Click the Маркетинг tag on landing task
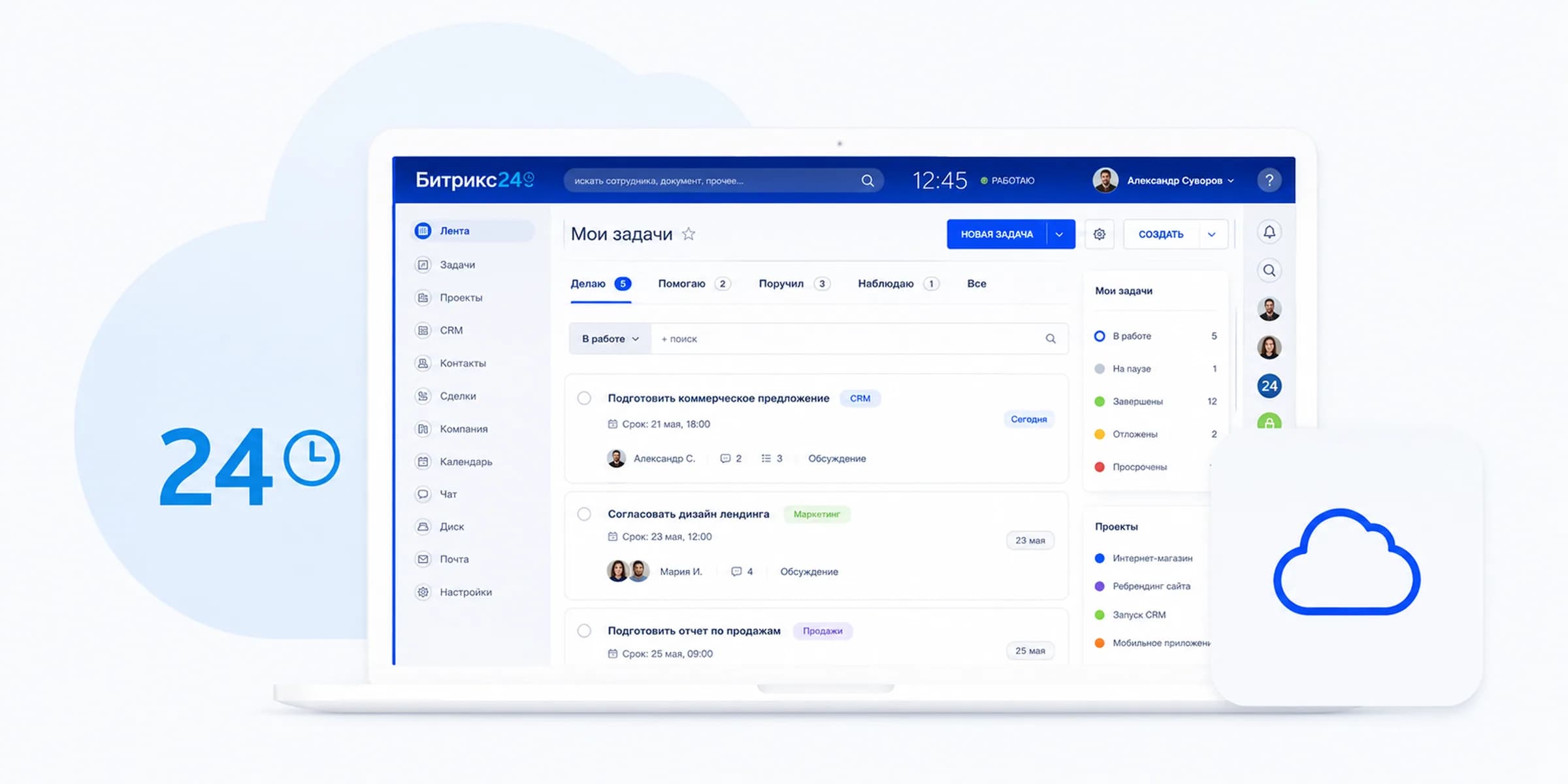 [817, 514]
